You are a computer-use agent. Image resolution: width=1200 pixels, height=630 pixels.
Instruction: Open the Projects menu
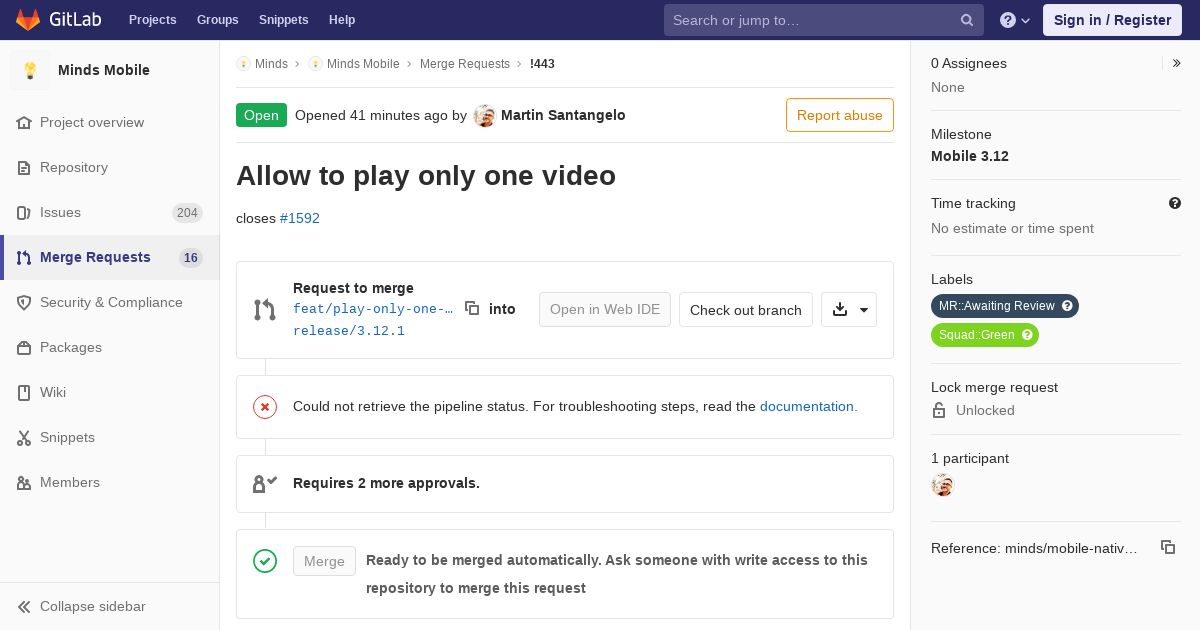click(x=152, y=20)
